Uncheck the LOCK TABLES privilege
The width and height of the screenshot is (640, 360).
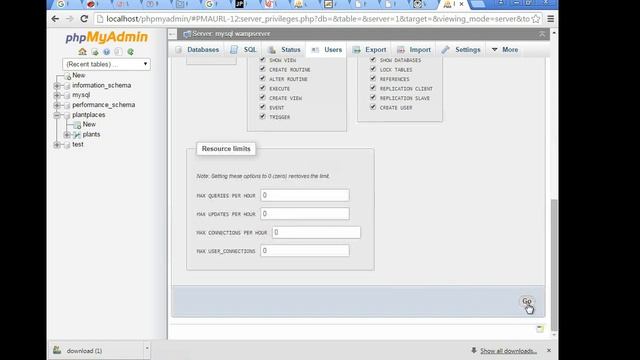(x=373, y=69)
